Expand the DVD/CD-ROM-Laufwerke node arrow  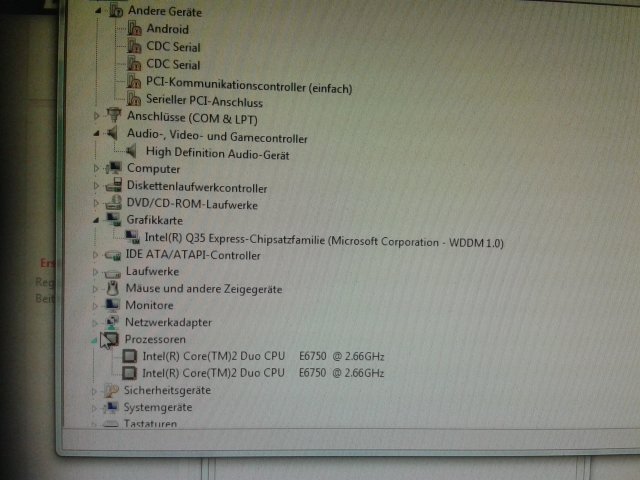[x=96, y=202]
